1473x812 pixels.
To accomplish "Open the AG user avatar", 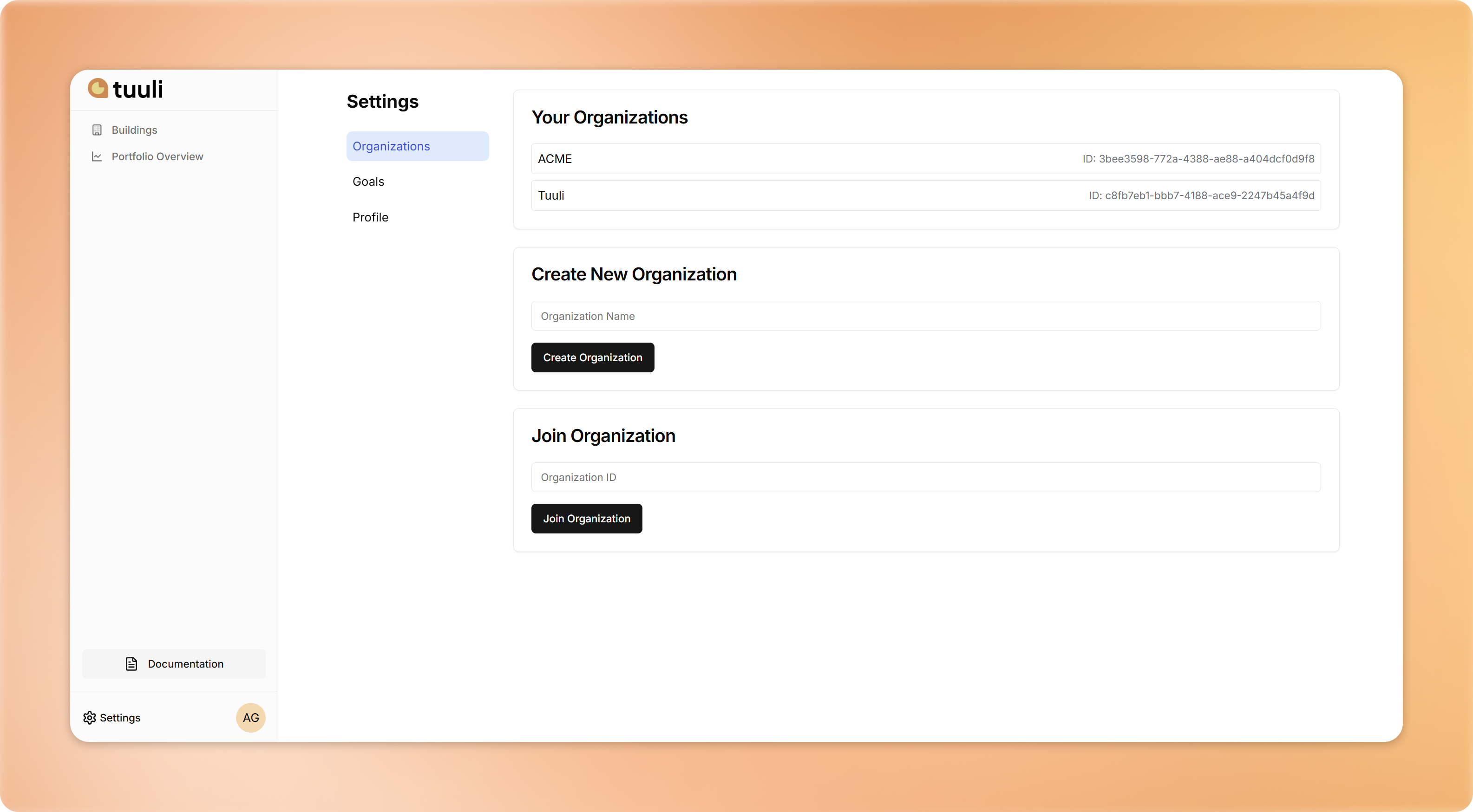I will [x=250, y=718].
